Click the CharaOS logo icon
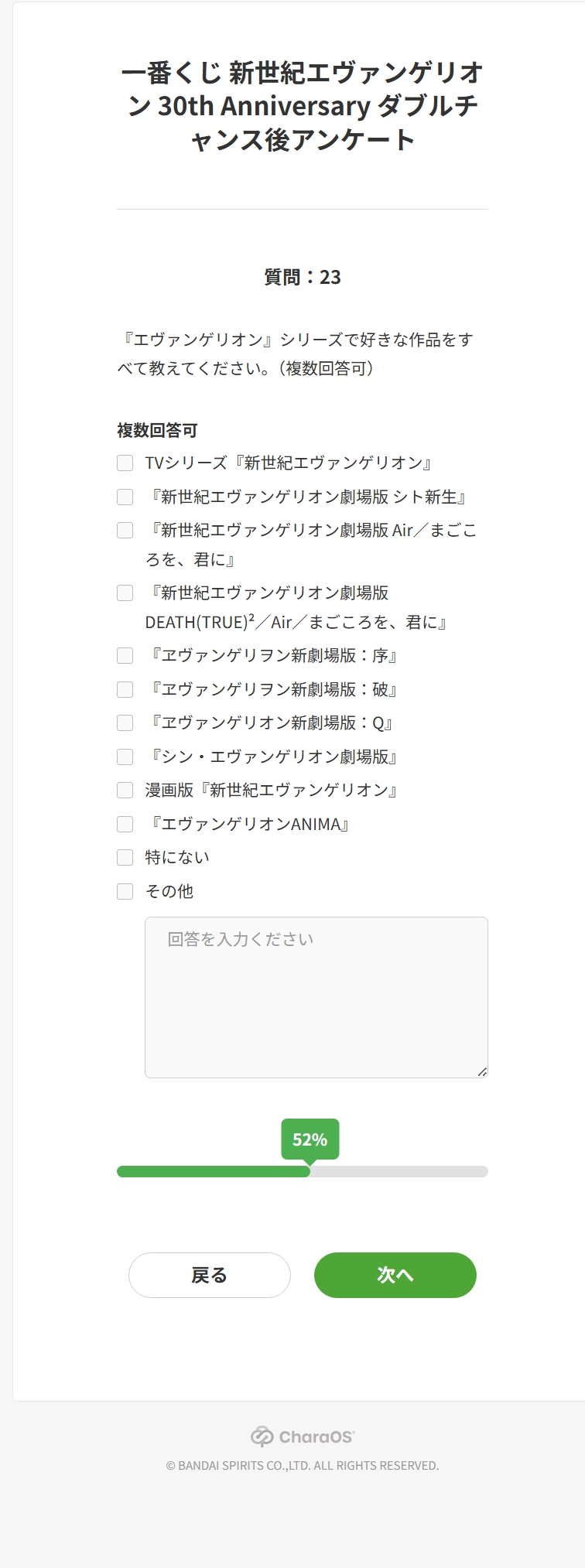 262,1436
